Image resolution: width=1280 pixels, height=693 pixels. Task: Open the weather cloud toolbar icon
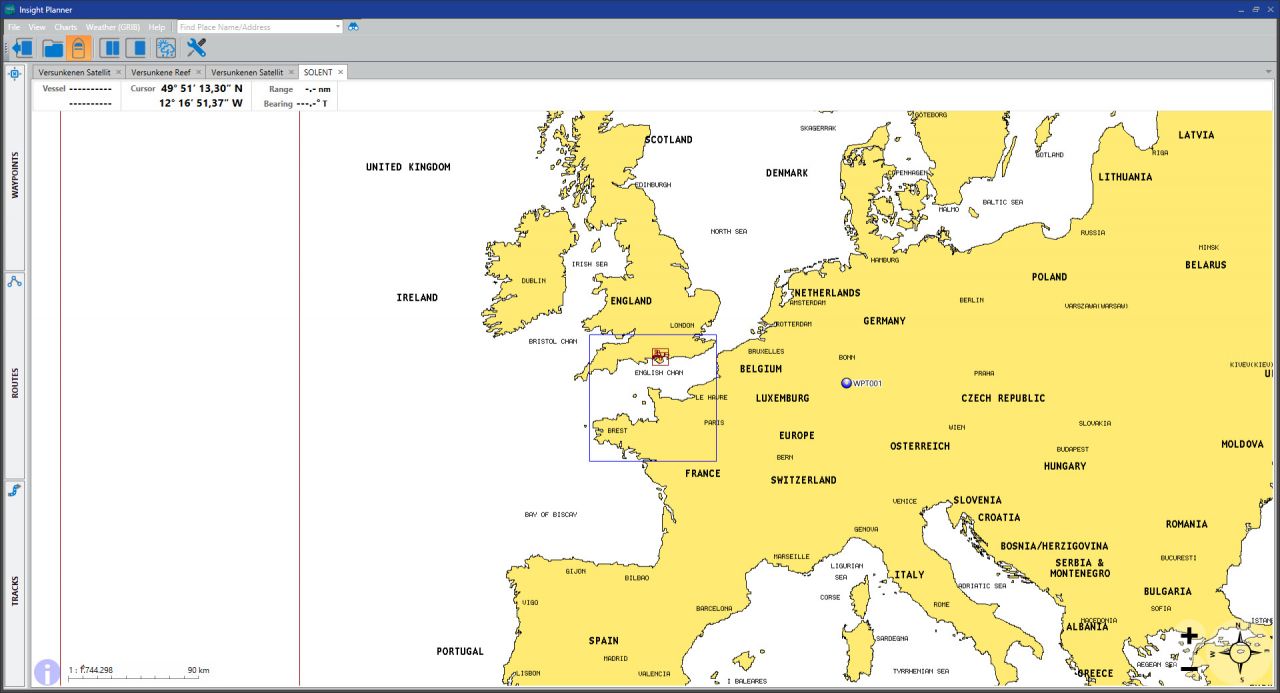point(166,48)
